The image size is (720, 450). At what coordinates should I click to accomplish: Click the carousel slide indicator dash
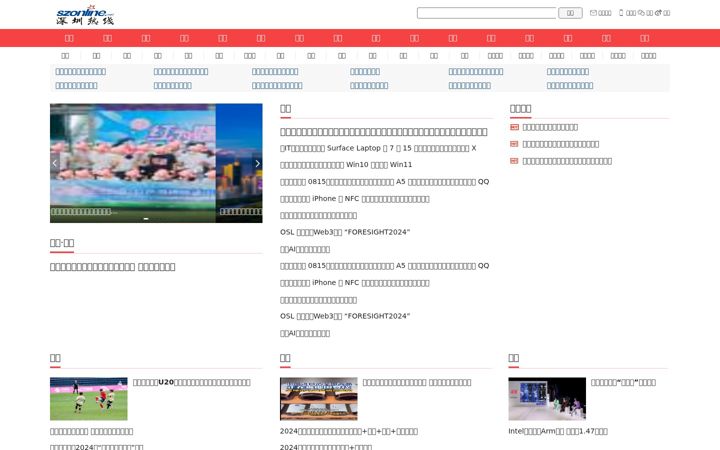[146, 219]
